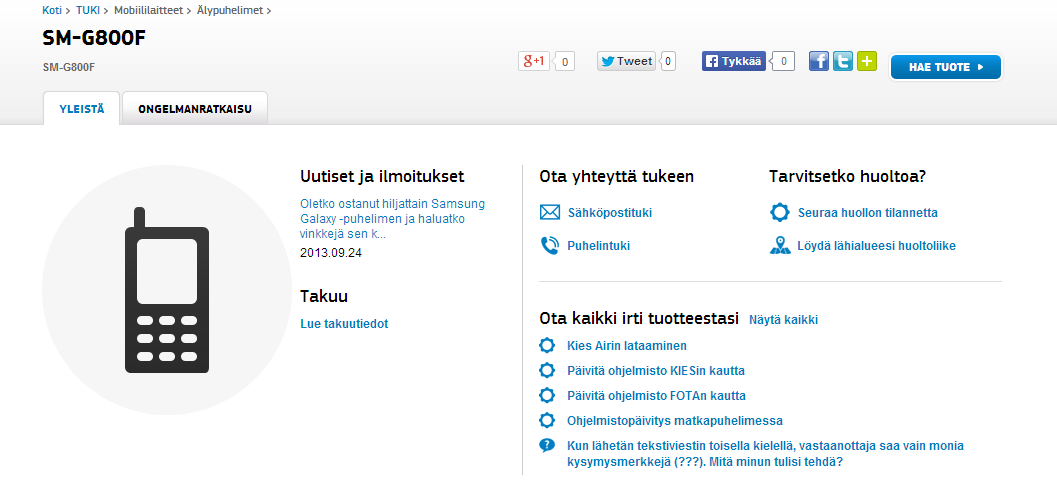Click the map pin icon for Löydä lähialueesi huoltoliike
The height and width of the screenshot is (490, 1057).
780,245
